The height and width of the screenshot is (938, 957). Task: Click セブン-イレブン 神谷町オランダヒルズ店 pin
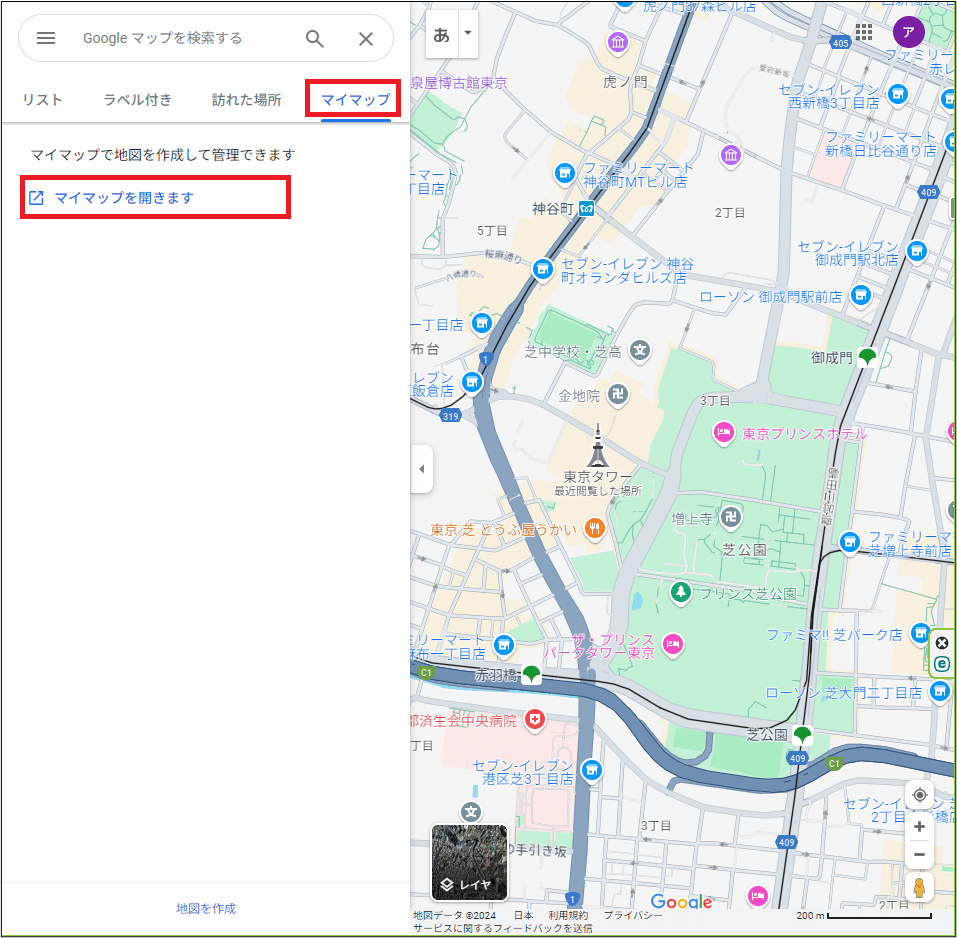coord(543,269)
